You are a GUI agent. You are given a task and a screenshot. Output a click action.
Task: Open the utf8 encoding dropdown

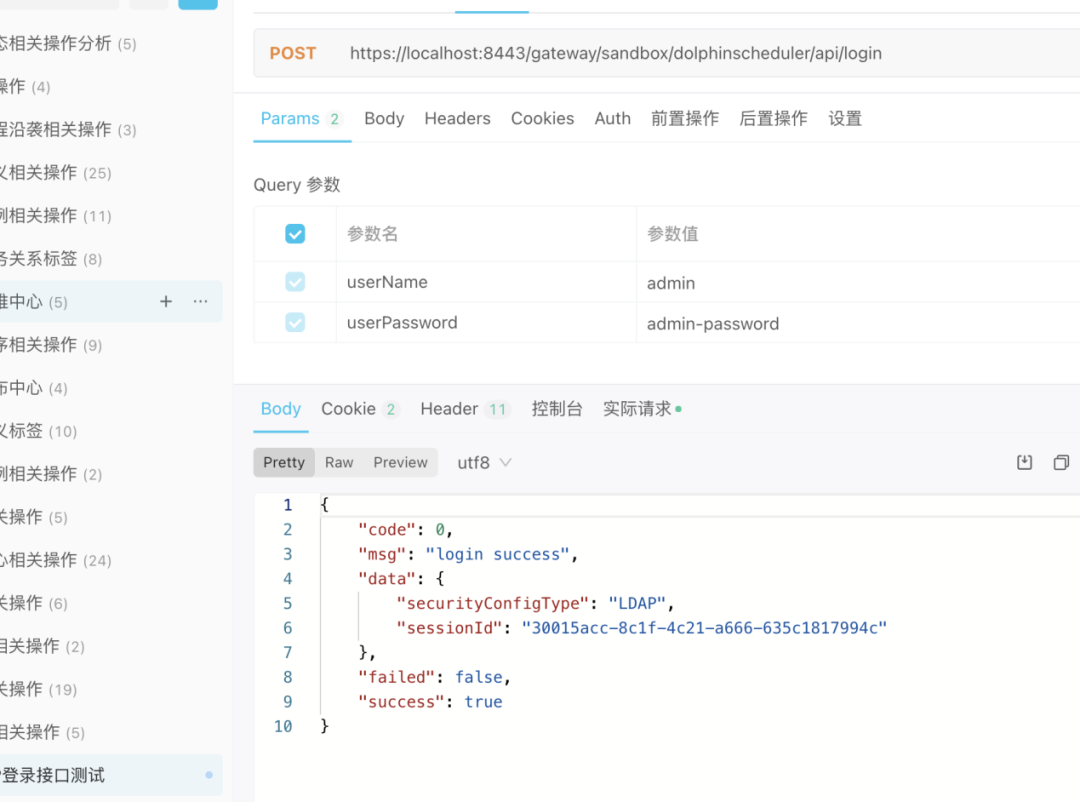(484, 462)
